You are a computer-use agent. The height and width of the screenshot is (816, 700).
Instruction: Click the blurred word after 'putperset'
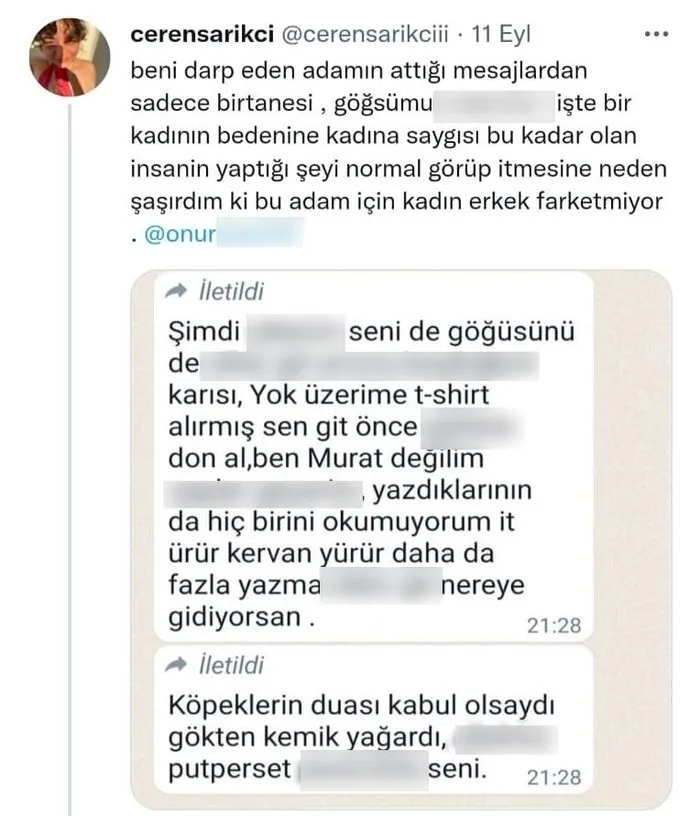357,771
